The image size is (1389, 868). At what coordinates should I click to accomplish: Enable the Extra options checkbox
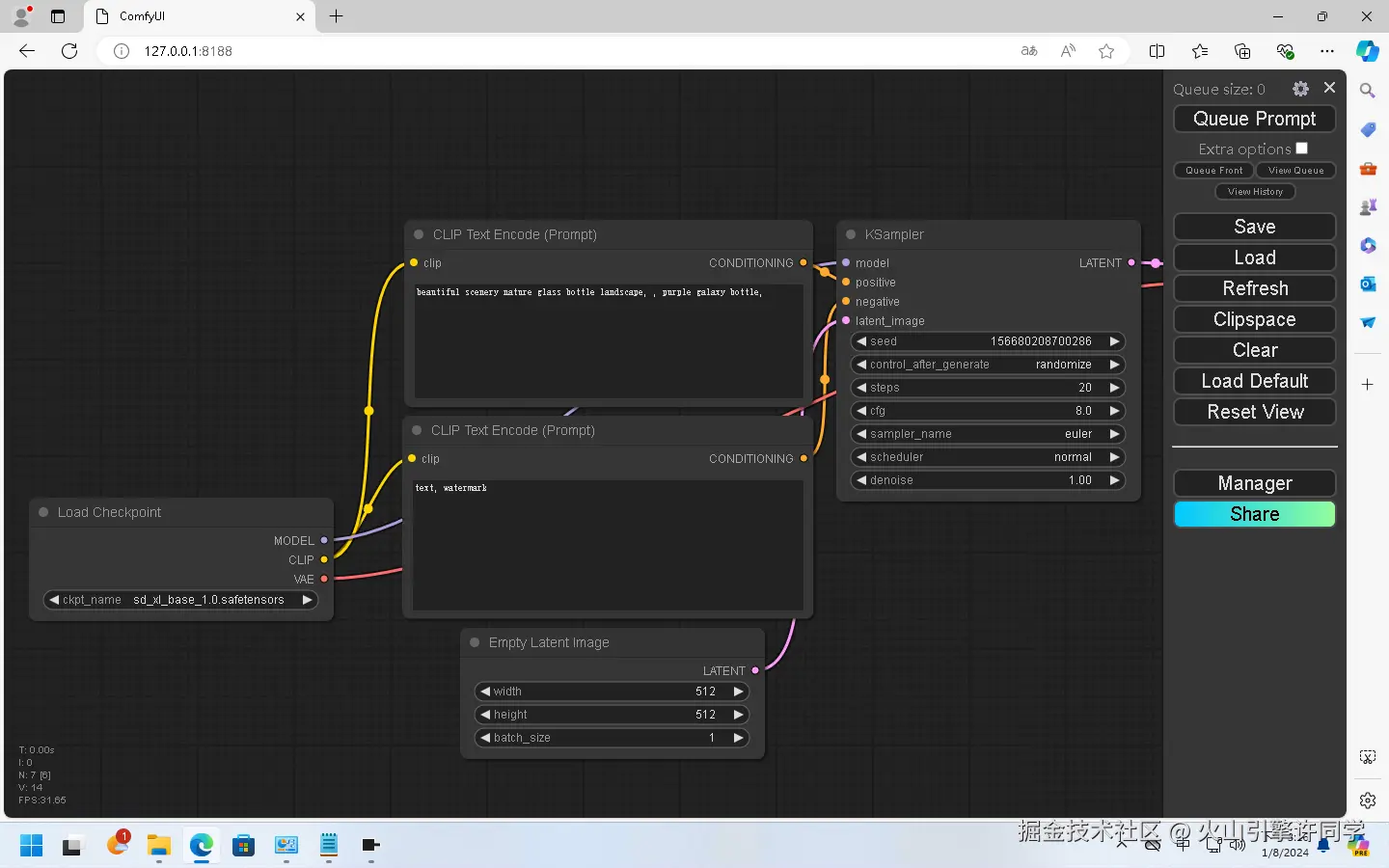[x=1302, y=149]
